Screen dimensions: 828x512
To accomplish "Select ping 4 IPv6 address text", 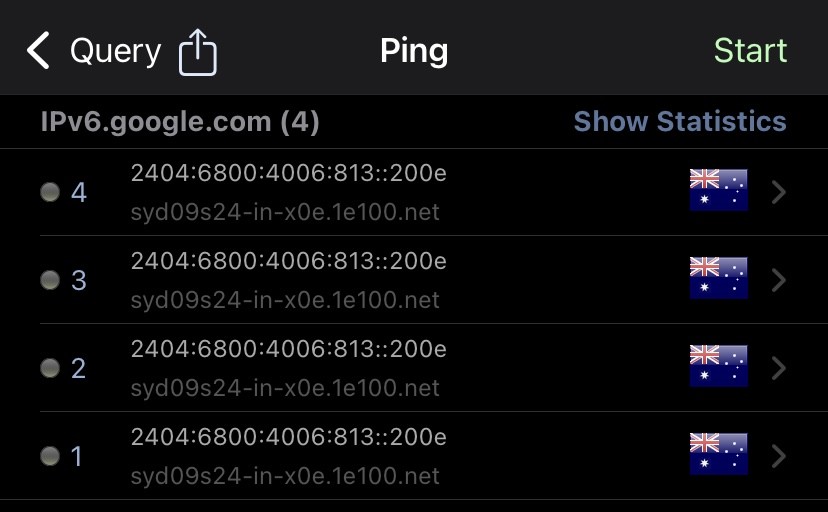I will (288, 174).
